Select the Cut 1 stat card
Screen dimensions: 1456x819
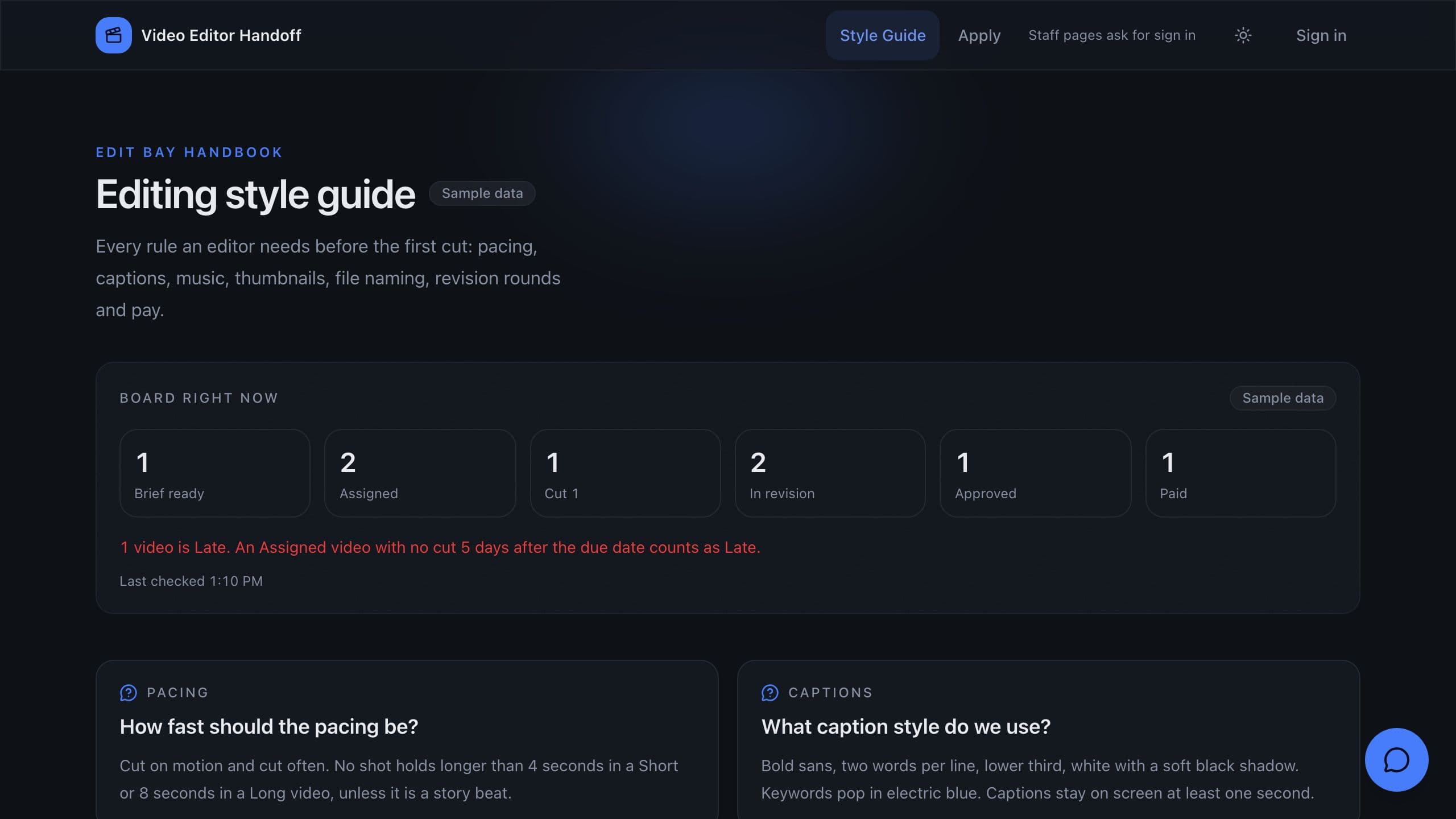(626, 473)
